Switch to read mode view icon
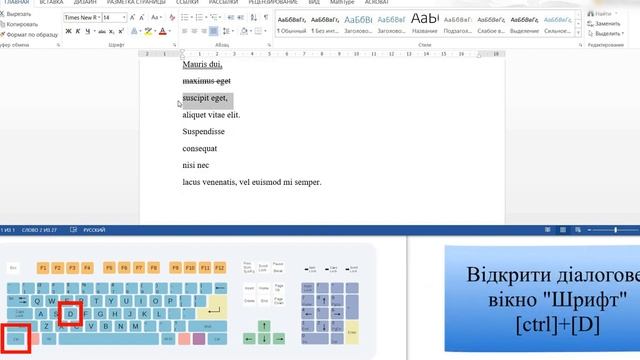 pyautogui.click(x=548, y=230)
